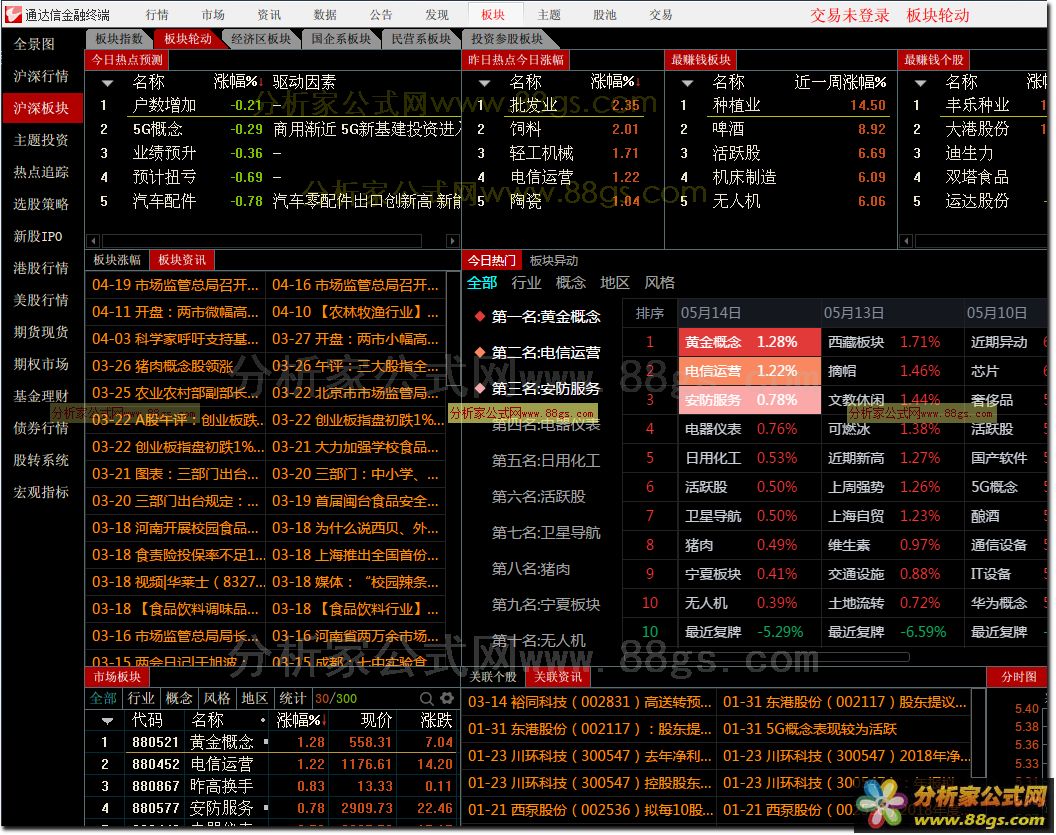The height and width of the screenshot is (835, 1056).
Task: Filter 今日热门 by 概念
Action: tap(570, 283)
